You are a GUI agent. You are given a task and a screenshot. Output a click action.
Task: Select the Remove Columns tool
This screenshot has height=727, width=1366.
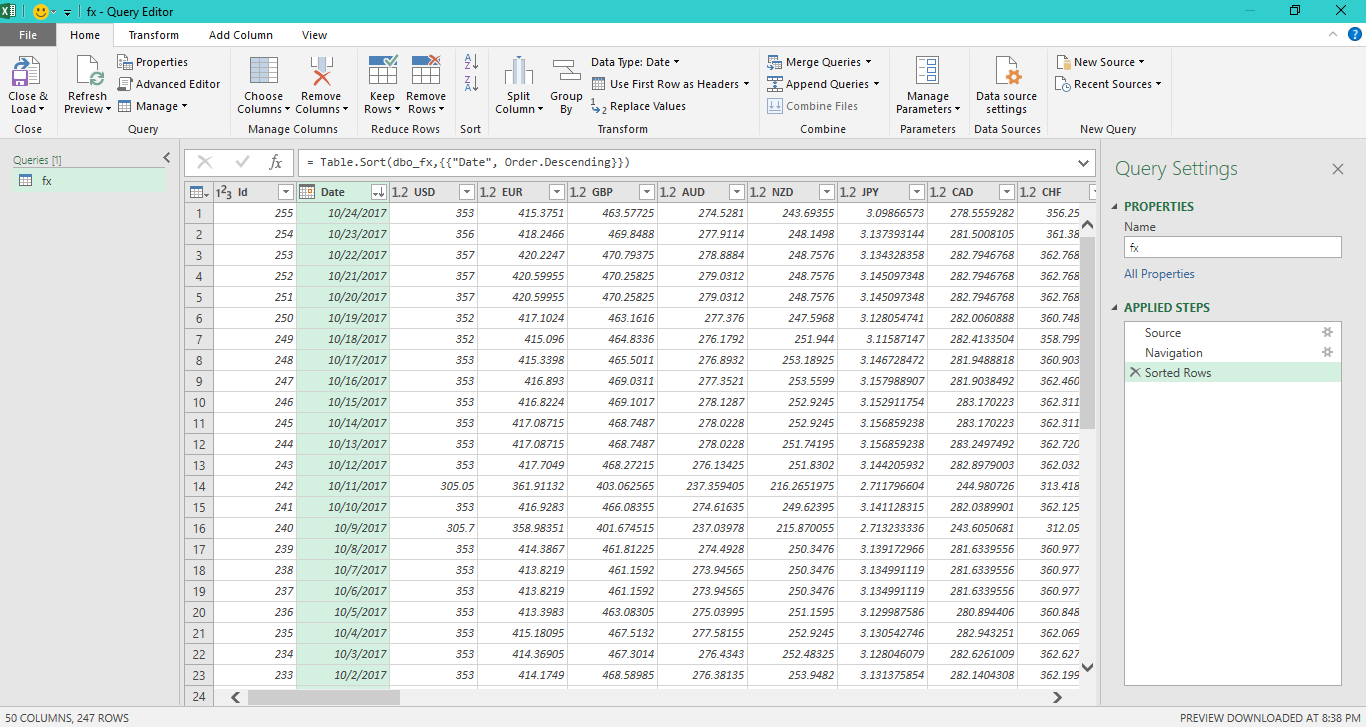pyautogui.click(x=321, y=85)
